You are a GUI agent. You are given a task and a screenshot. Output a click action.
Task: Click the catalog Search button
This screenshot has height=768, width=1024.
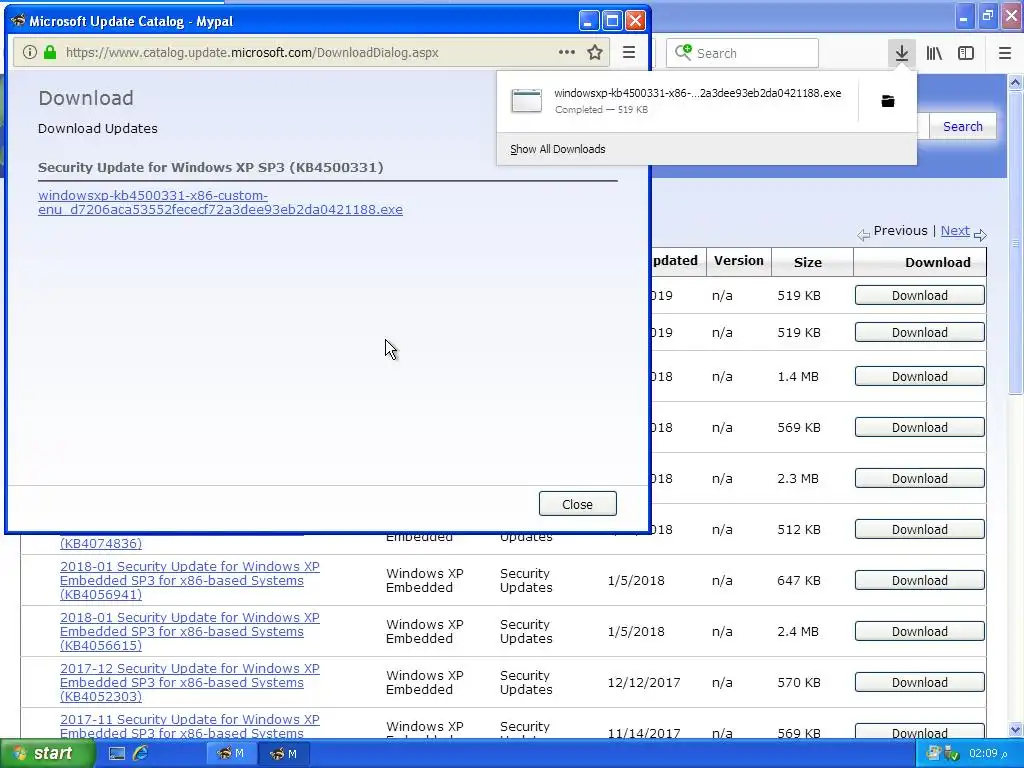click(x=963, y=126)
